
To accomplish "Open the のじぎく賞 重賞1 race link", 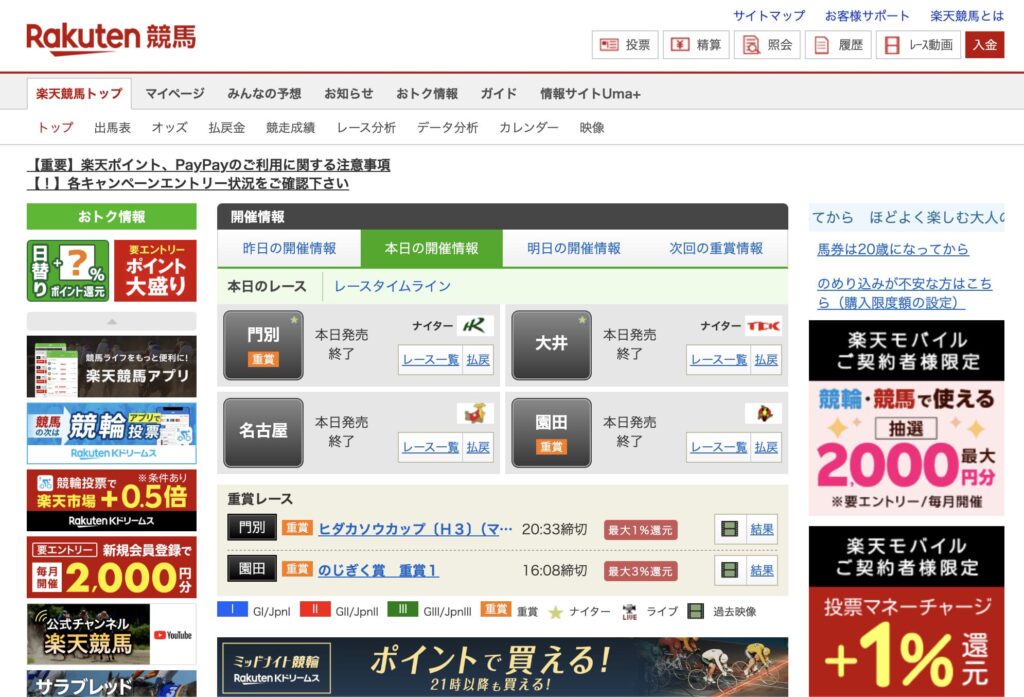I will (x=378, y=570).
